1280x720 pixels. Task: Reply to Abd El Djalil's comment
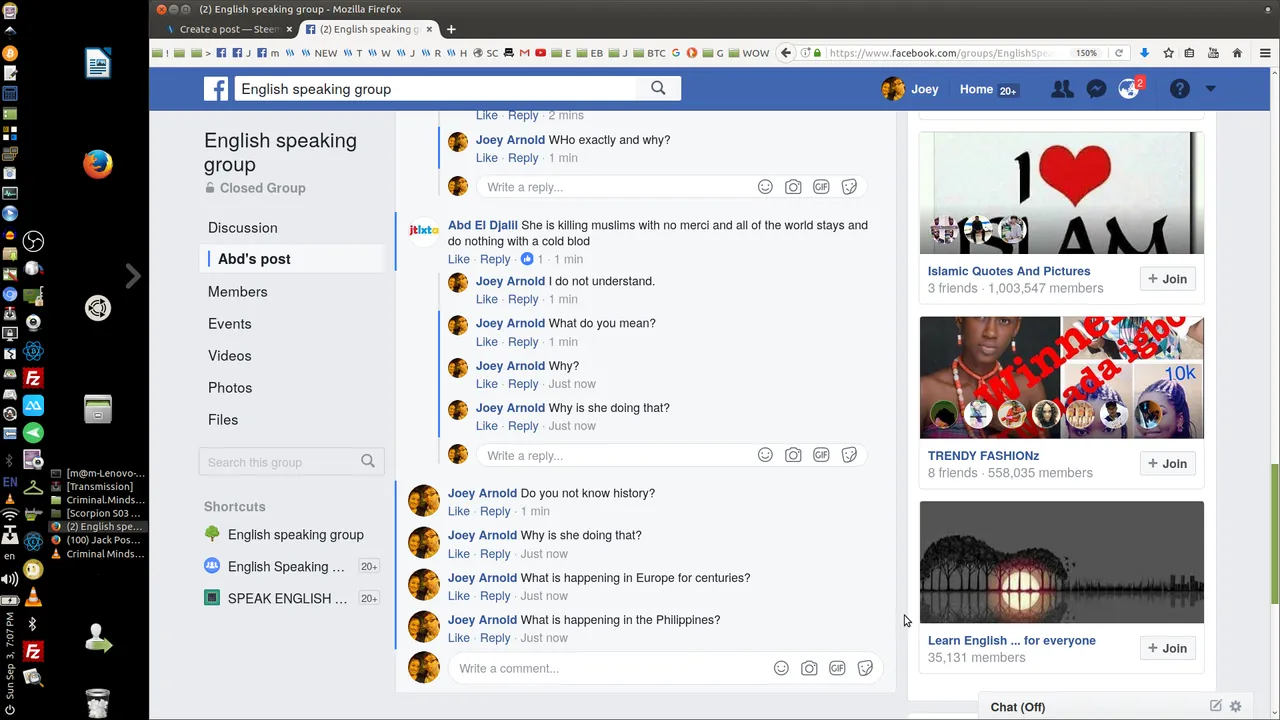click(495, 259)
